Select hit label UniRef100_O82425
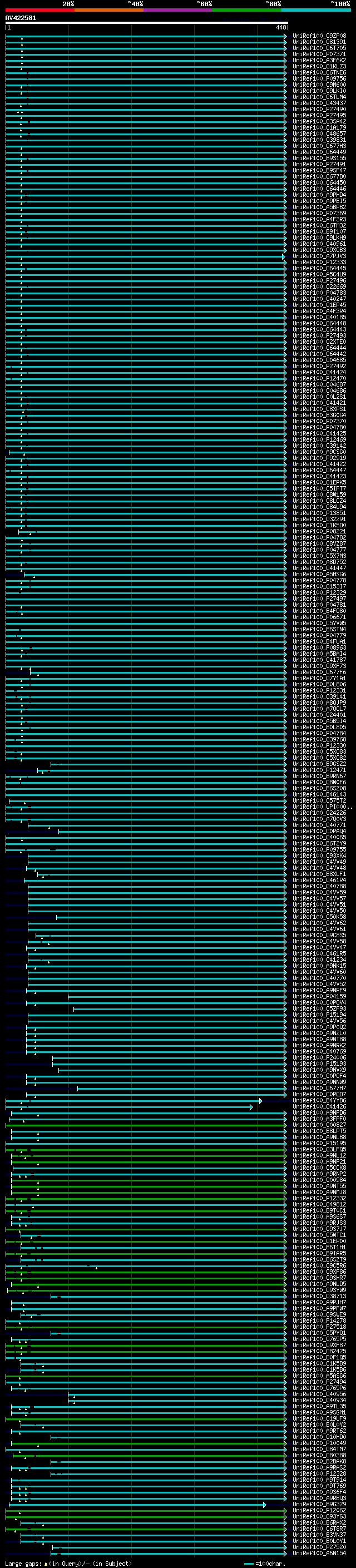The image size is (356, 1568). [x=319, y=1351]
